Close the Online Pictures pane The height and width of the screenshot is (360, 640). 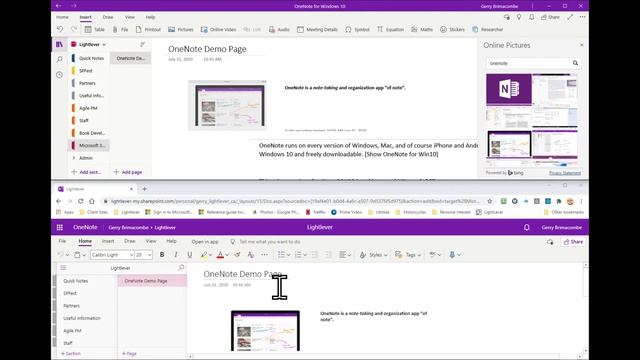pyautogui.click(x=582, y=45)
